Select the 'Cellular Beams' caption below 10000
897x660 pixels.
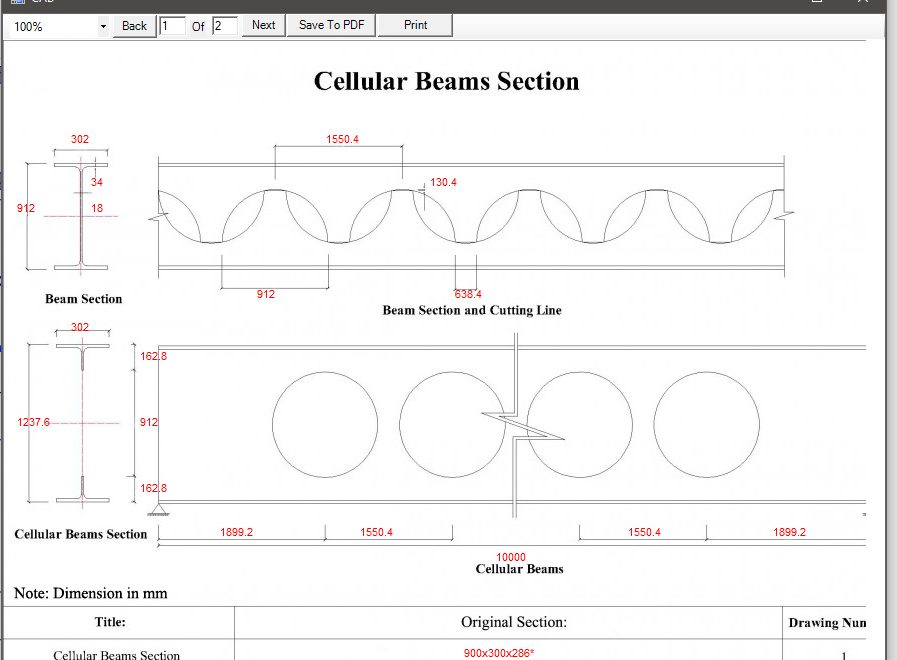pos(519,568)
